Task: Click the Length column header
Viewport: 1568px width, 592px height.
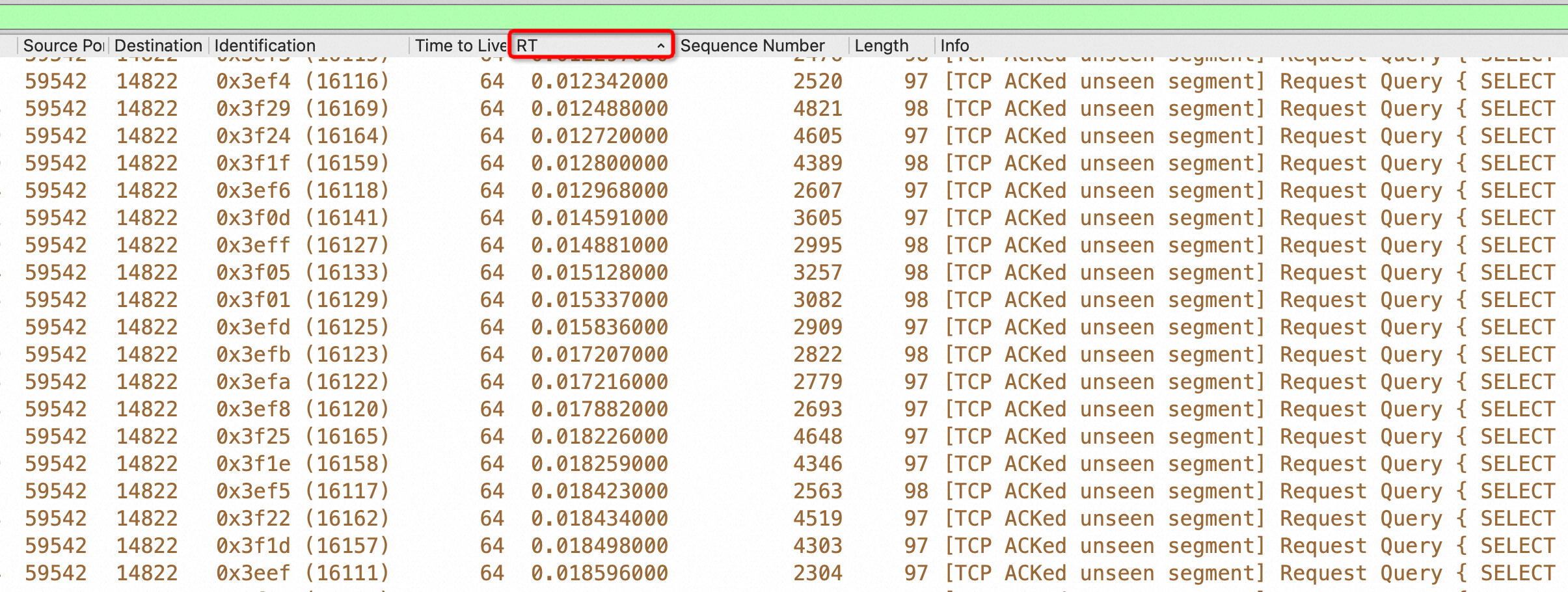Action: 891,46
